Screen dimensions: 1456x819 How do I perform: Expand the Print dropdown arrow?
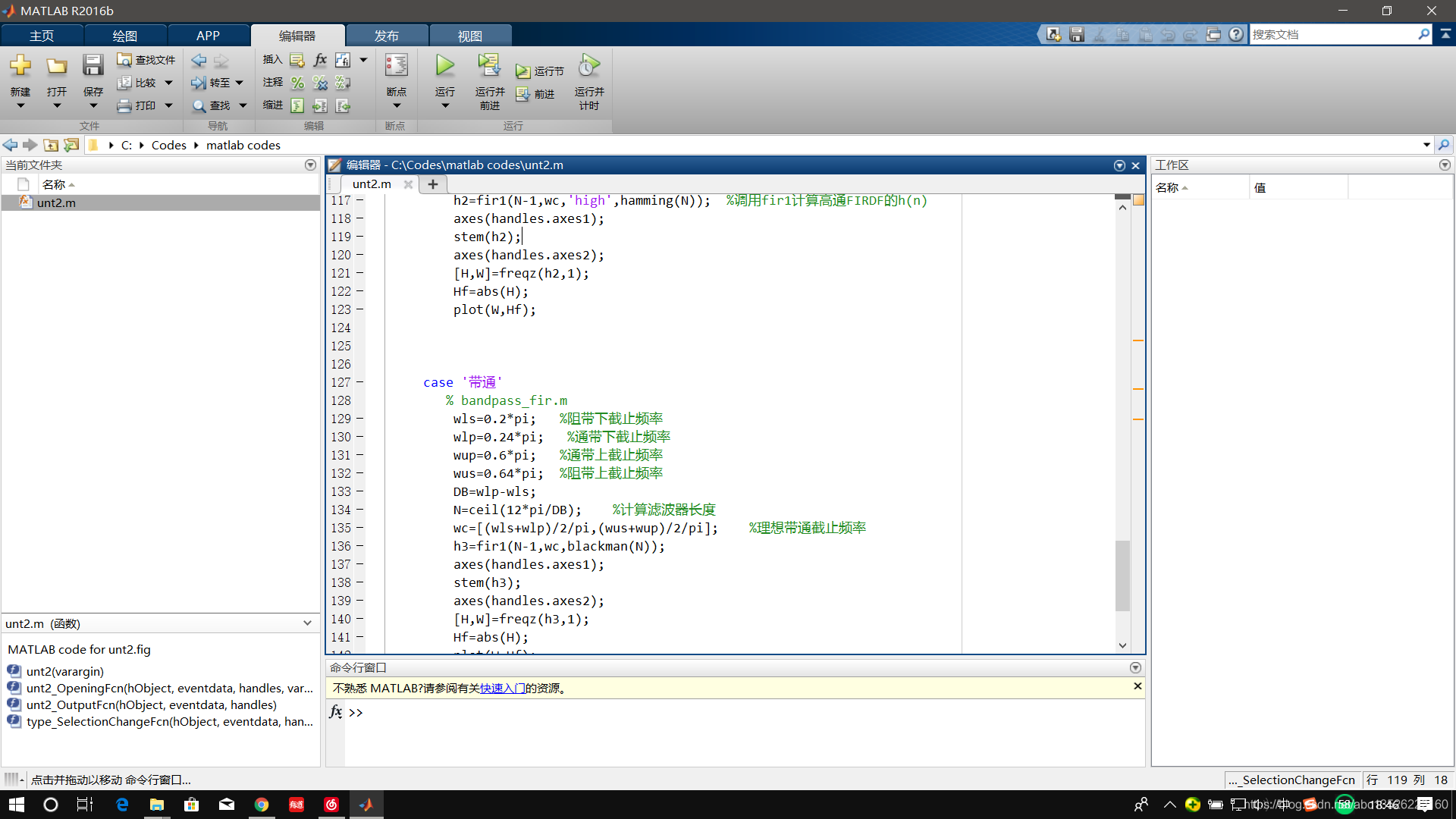pos(168,105)
